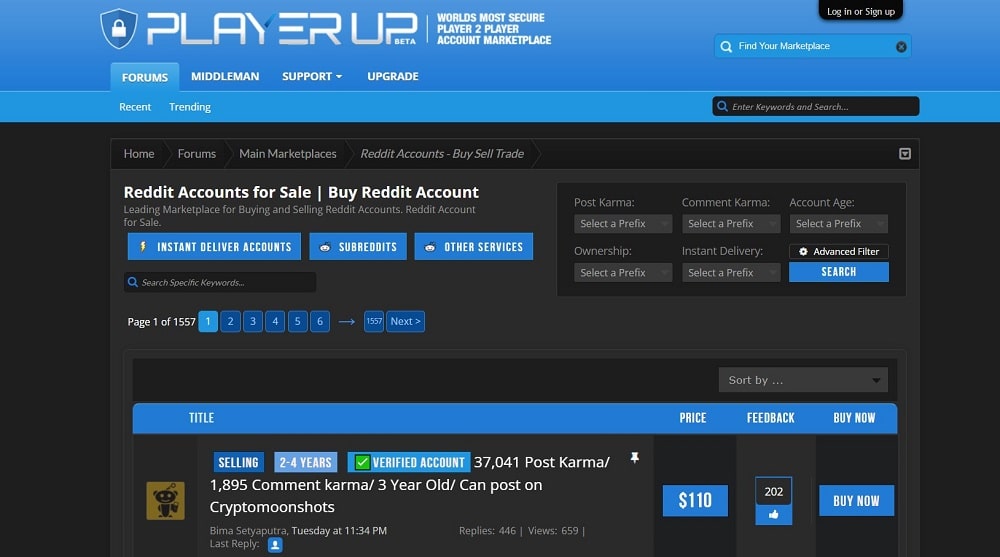Click the Subreddits button

tap(358, 246)
